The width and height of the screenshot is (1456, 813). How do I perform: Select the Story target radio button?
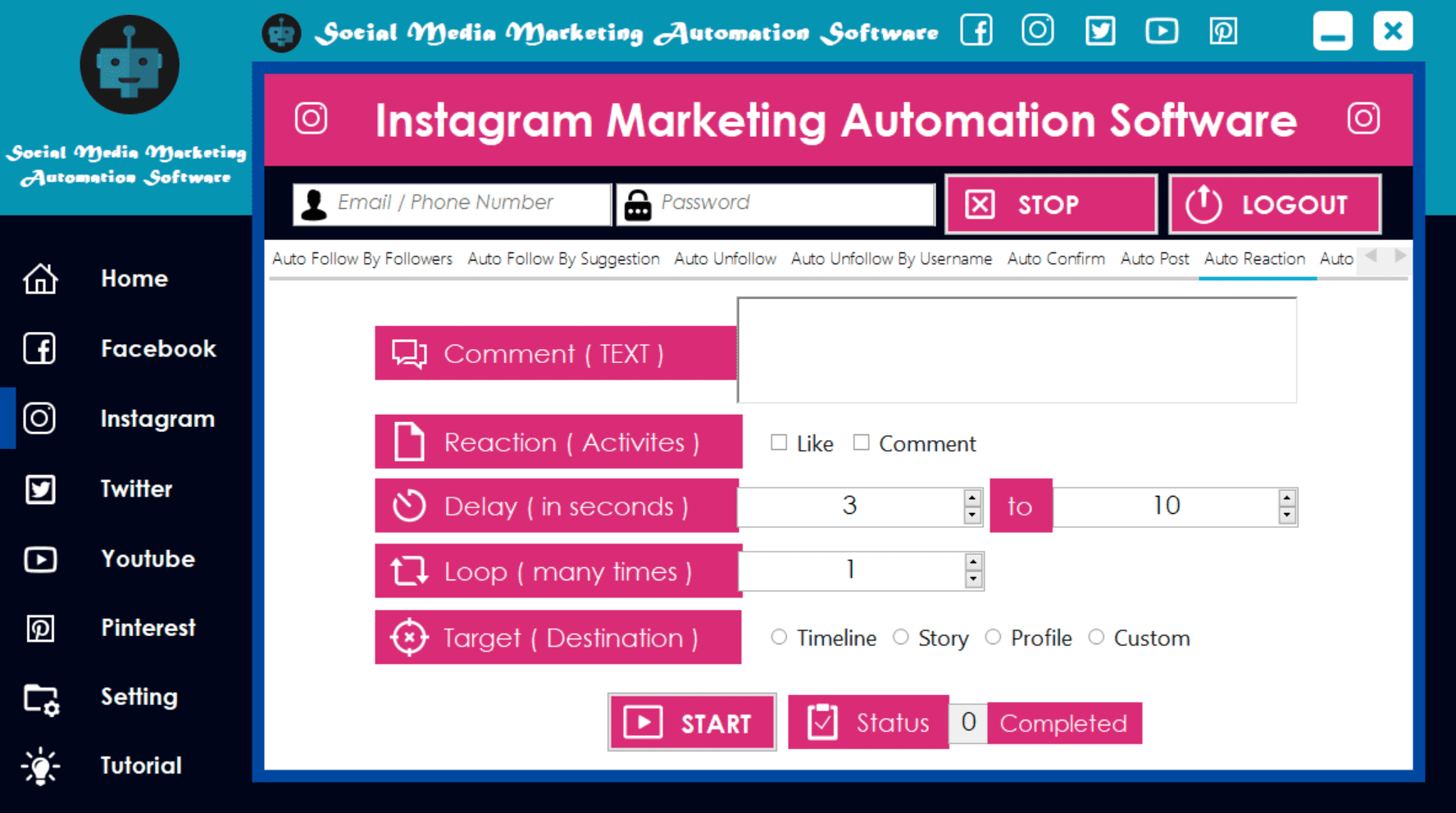pos(901,637)
